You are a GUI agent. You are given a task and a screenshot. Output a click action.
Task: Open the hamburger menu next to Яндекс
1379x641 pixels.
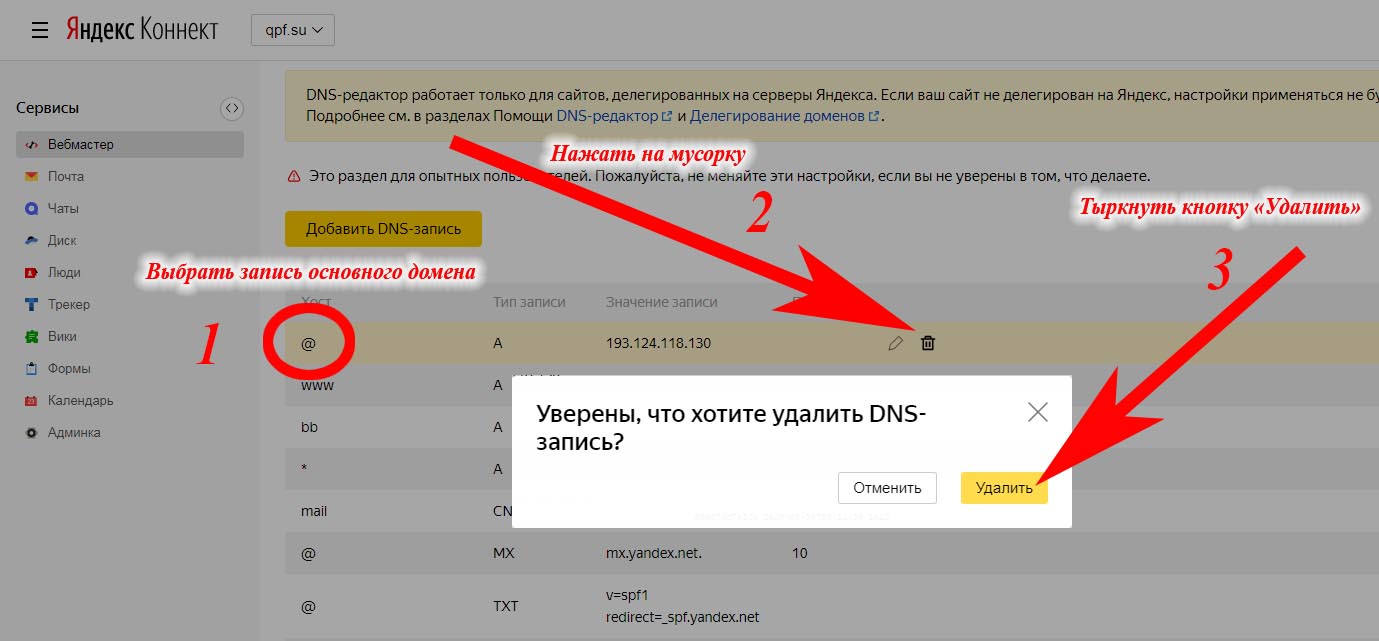pyautogui.click(x=39, y=30)
